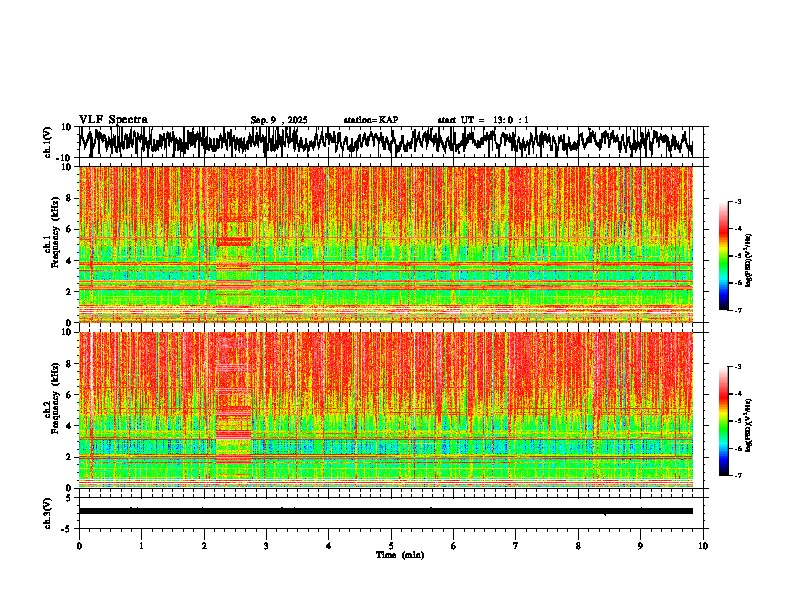The width and height of the screenshot is (792, 612).
Task: Click the "4" kHz tick on ch.1 frequency axis
Action: pos(69,261)
